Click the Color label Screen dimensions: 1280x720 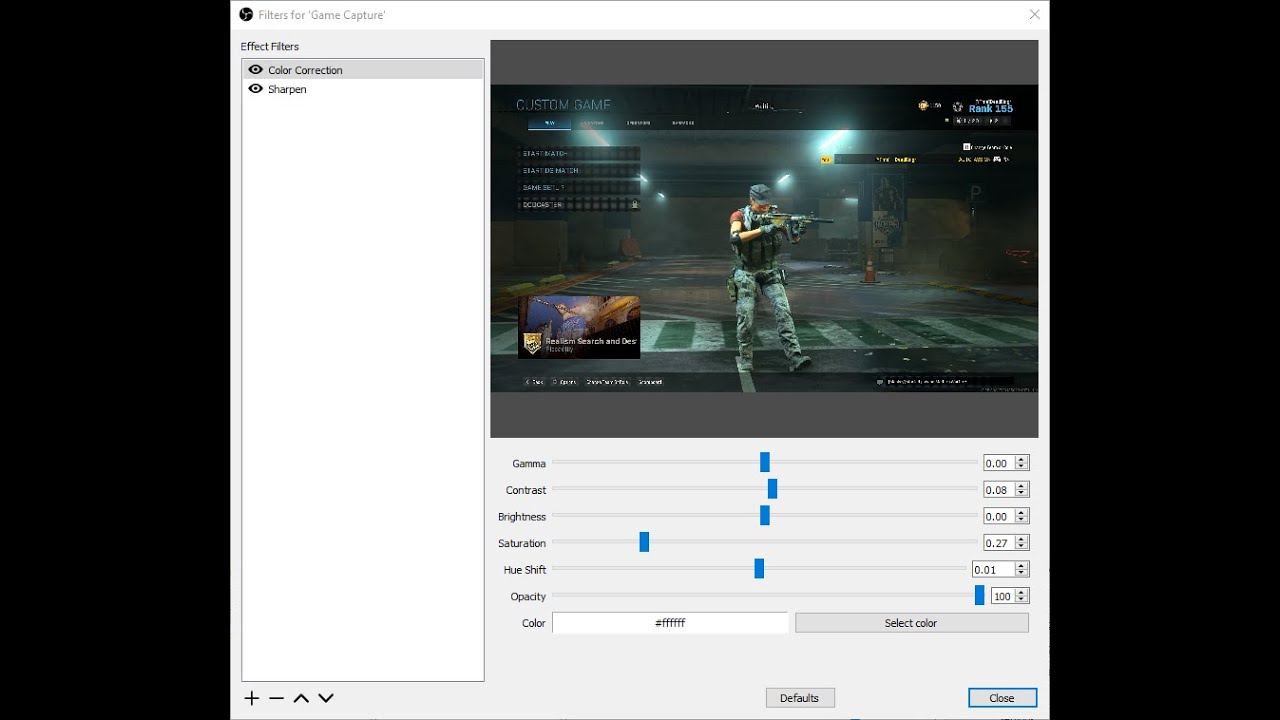[534, 623]
